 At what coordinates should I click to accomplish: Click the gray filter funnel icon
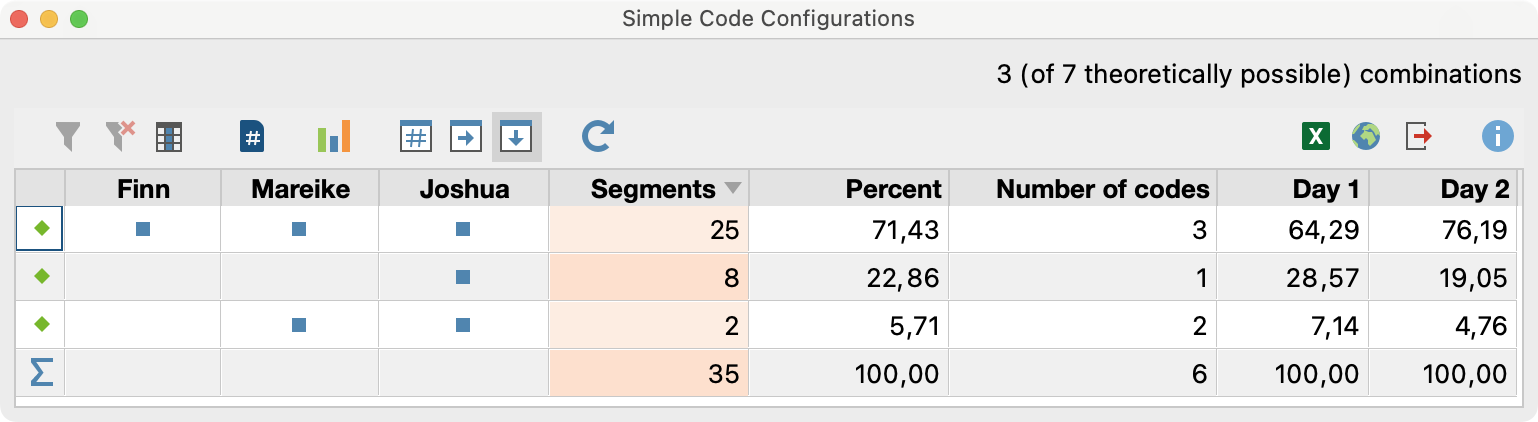(x=67, y=137)
